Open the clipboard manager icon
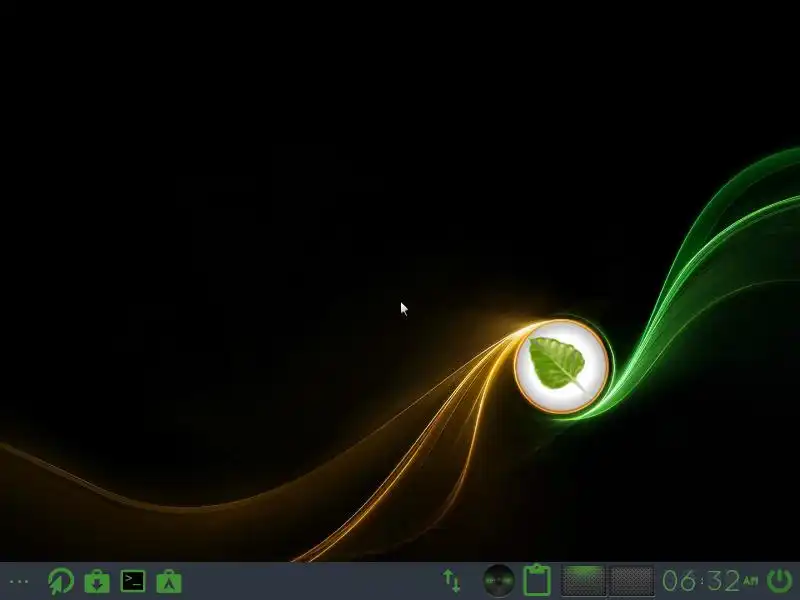Image resolution: width=800 pixels, height=600 pixels. pos(537,580)
